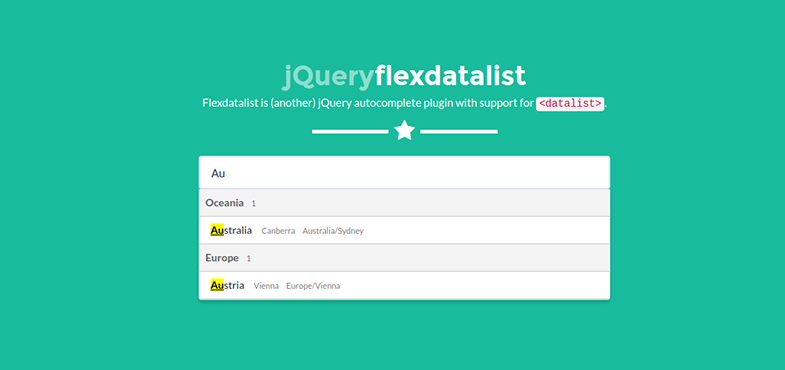Click the <datalist> code tag
Screen dimensions: 785x370
(x=570, y=104)
